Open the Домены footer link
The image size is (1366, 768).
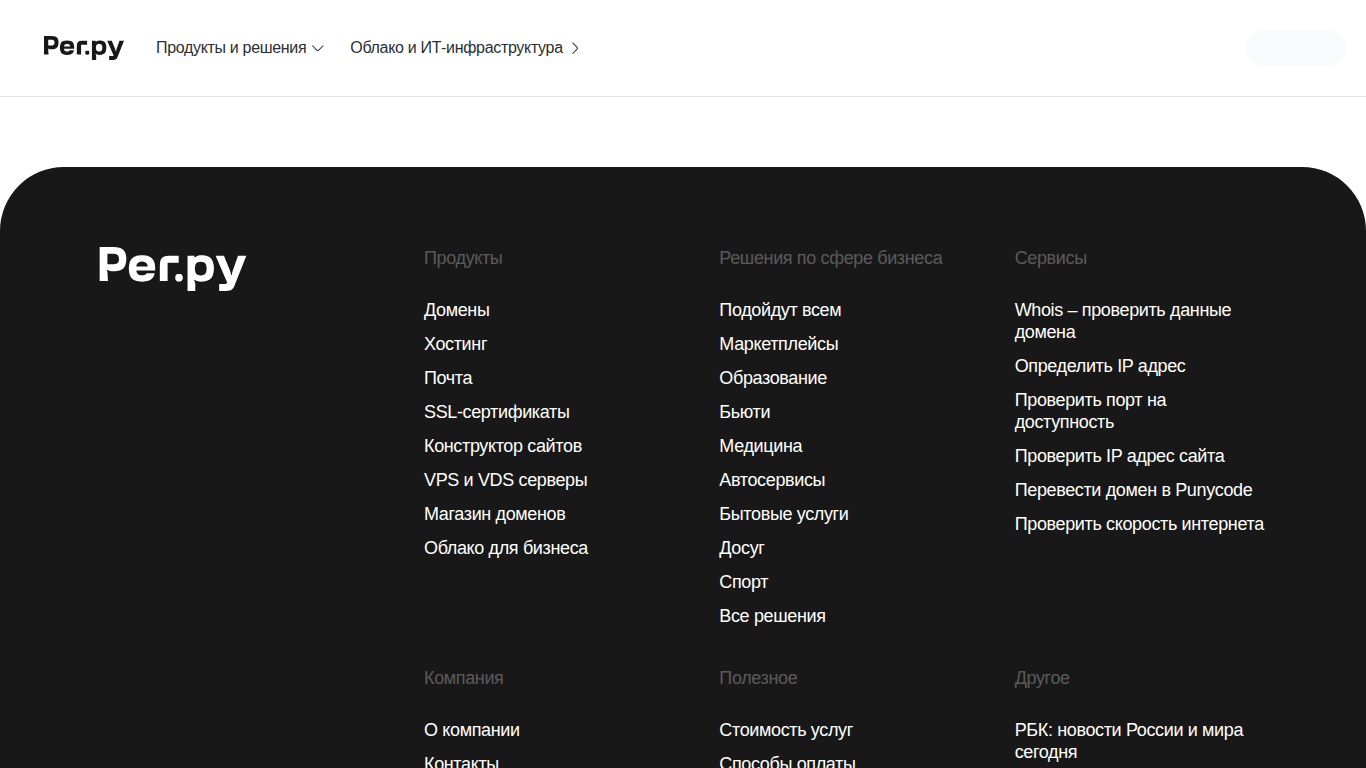coord(457,310)
